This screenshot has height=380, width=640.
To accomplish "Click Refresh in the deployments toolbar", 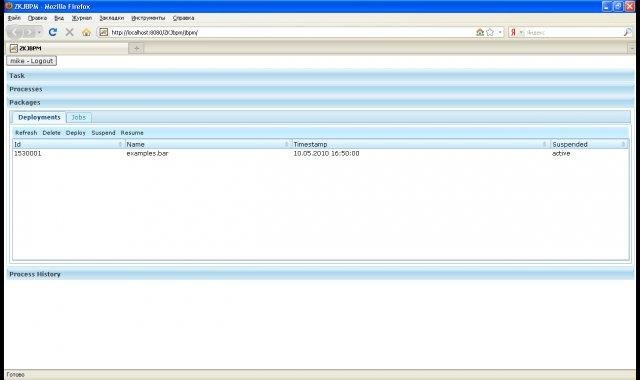I will [x=26, y=133].
